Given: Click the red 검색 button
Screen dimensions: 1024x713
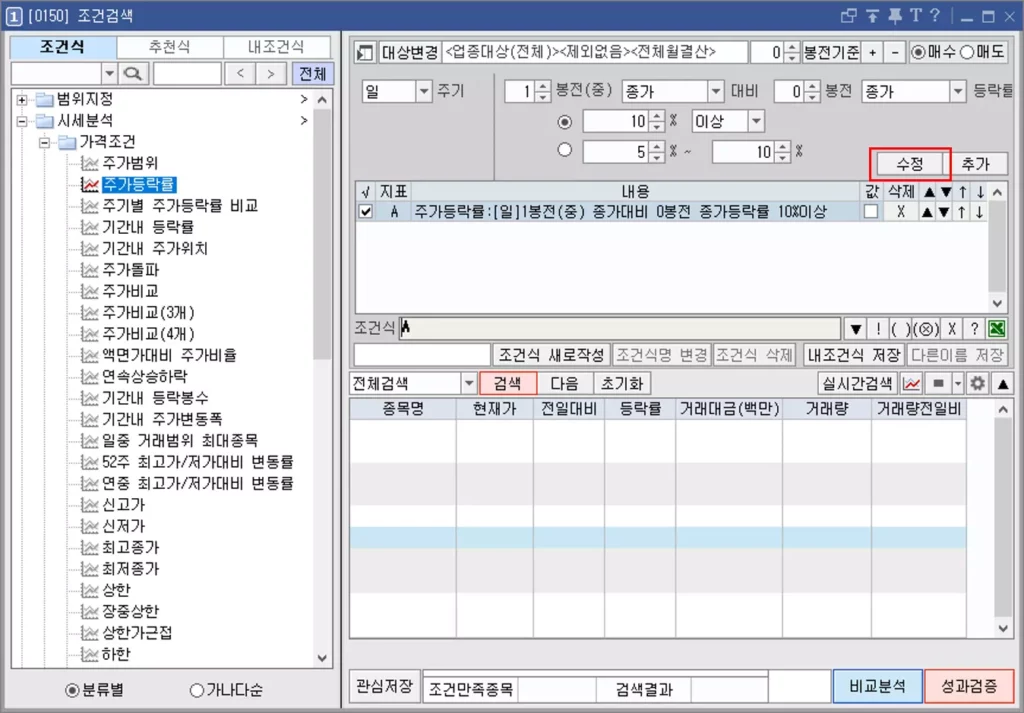Looking at the screenshot, I should coord(507,384).
